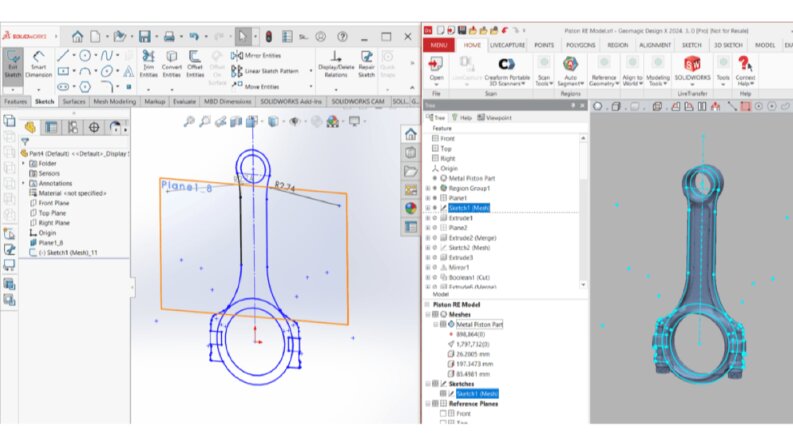Expand Boolean1 (Cut) tree node
The width and height of the screenshot is (793, 446).
428,277
